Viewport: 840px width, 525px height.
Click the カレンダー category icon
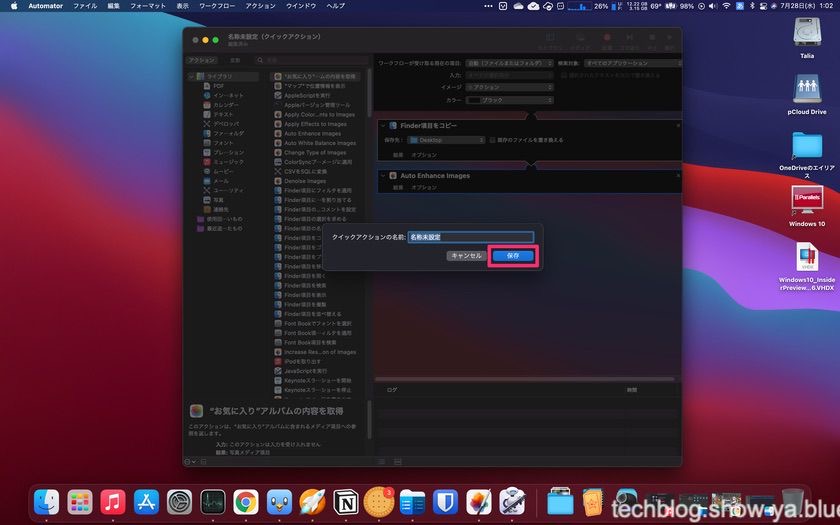[207, 105]
